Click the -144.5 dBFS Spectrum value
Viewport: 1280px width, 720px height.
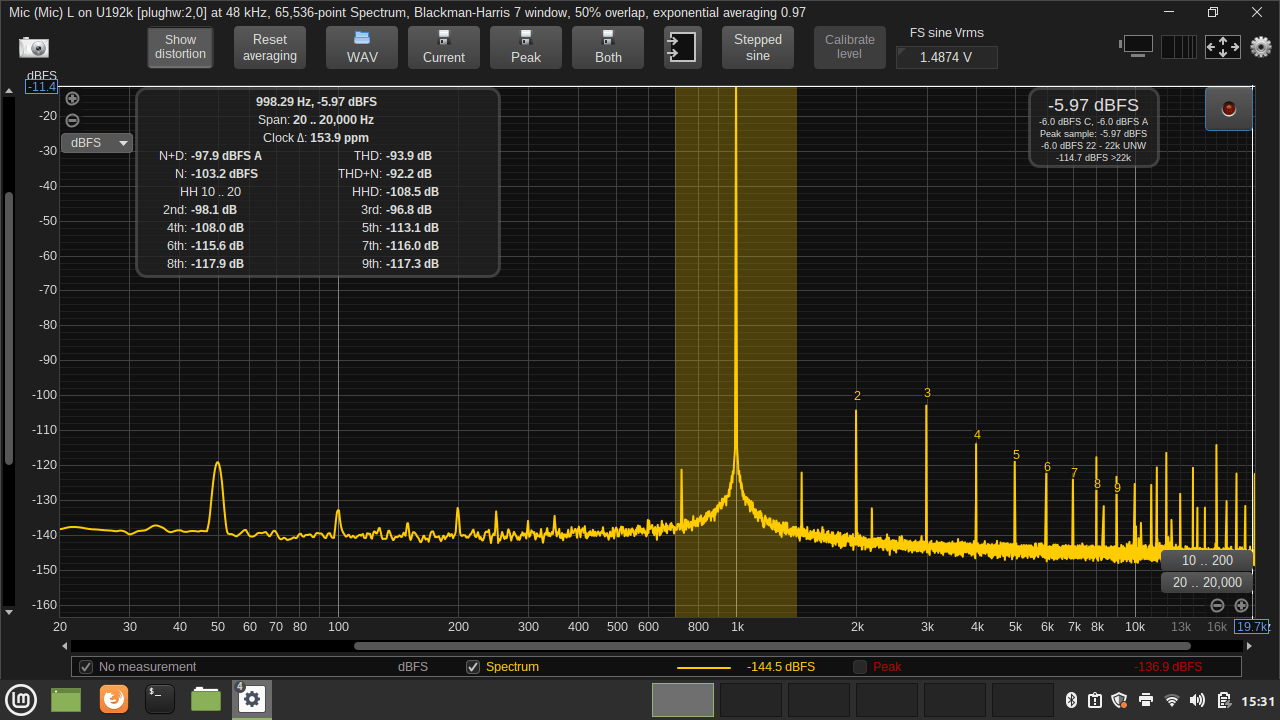click(x=780, y=667)
